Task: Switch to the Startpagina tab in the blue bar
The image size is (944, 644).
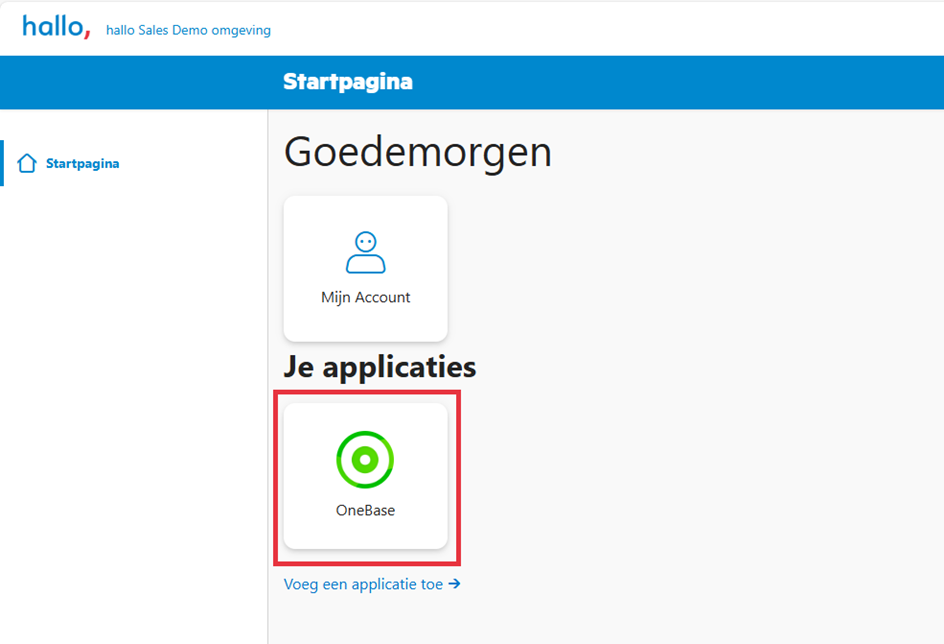Action: point(347,81)
